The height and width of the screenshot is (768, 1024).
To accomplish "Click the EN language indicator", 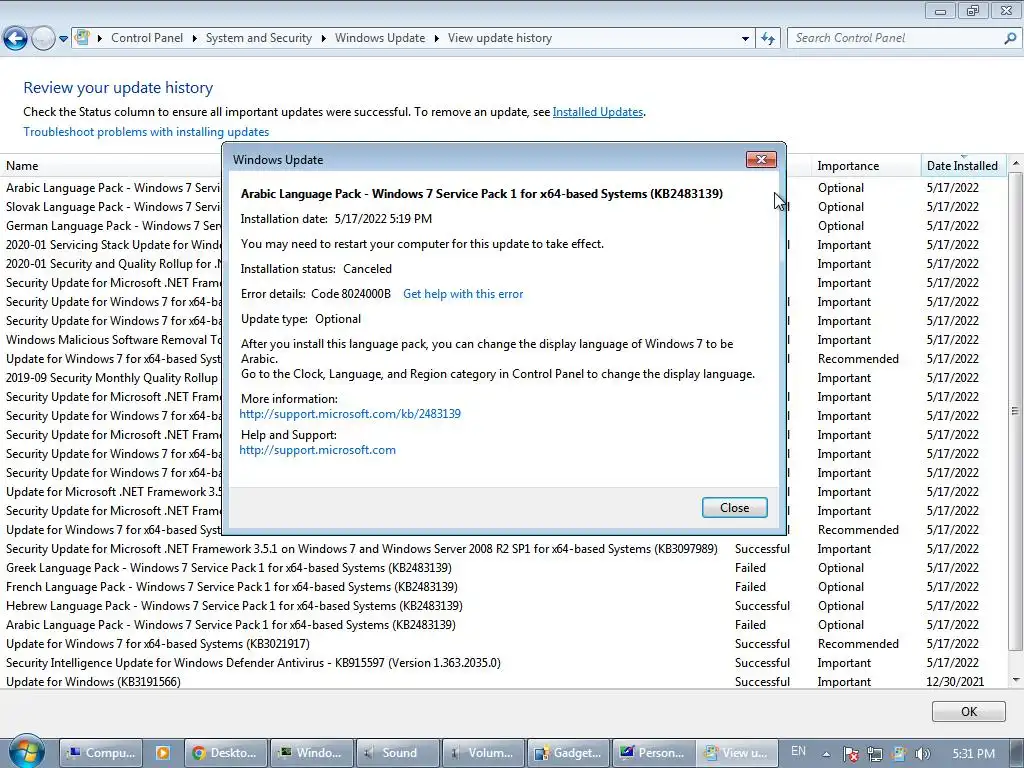I will pyautogui.click(x=798, y=751).
